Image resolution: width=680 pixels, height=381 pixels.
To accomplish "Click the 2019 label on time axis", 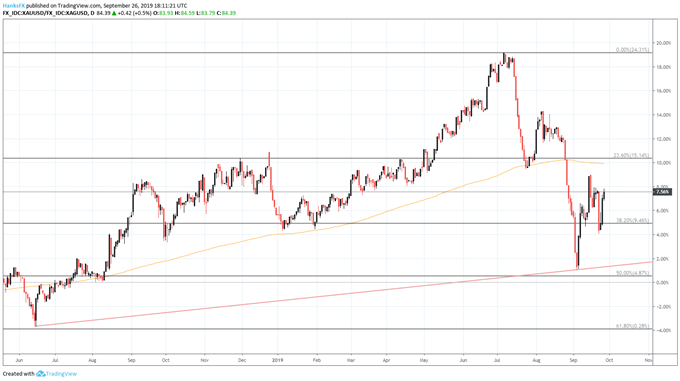I will tap(278, 360).
